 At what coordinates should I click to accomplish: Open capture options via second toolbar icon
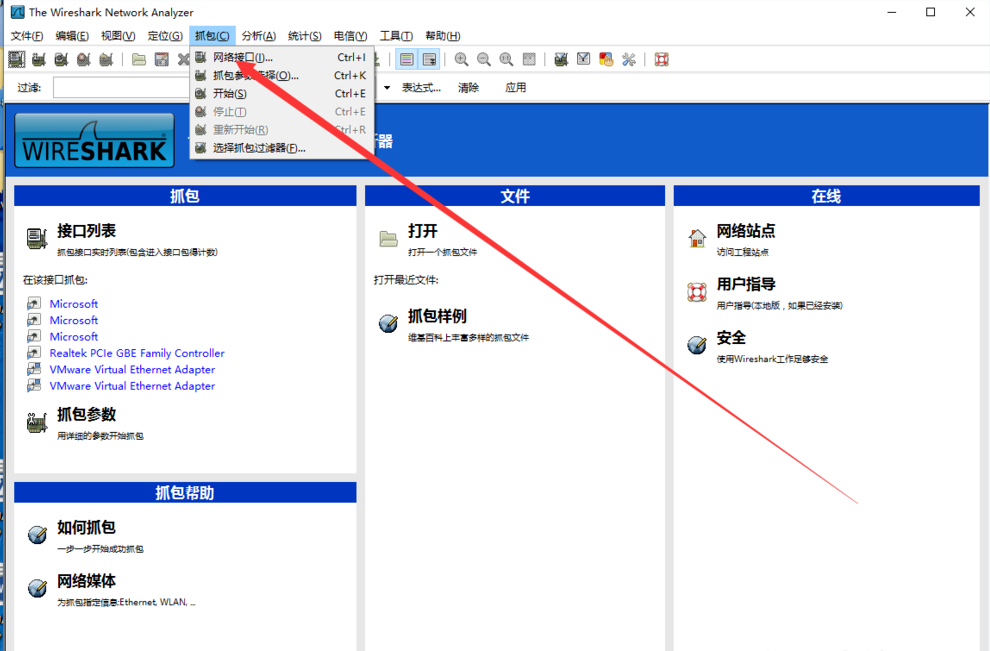[x=39, y=59]
